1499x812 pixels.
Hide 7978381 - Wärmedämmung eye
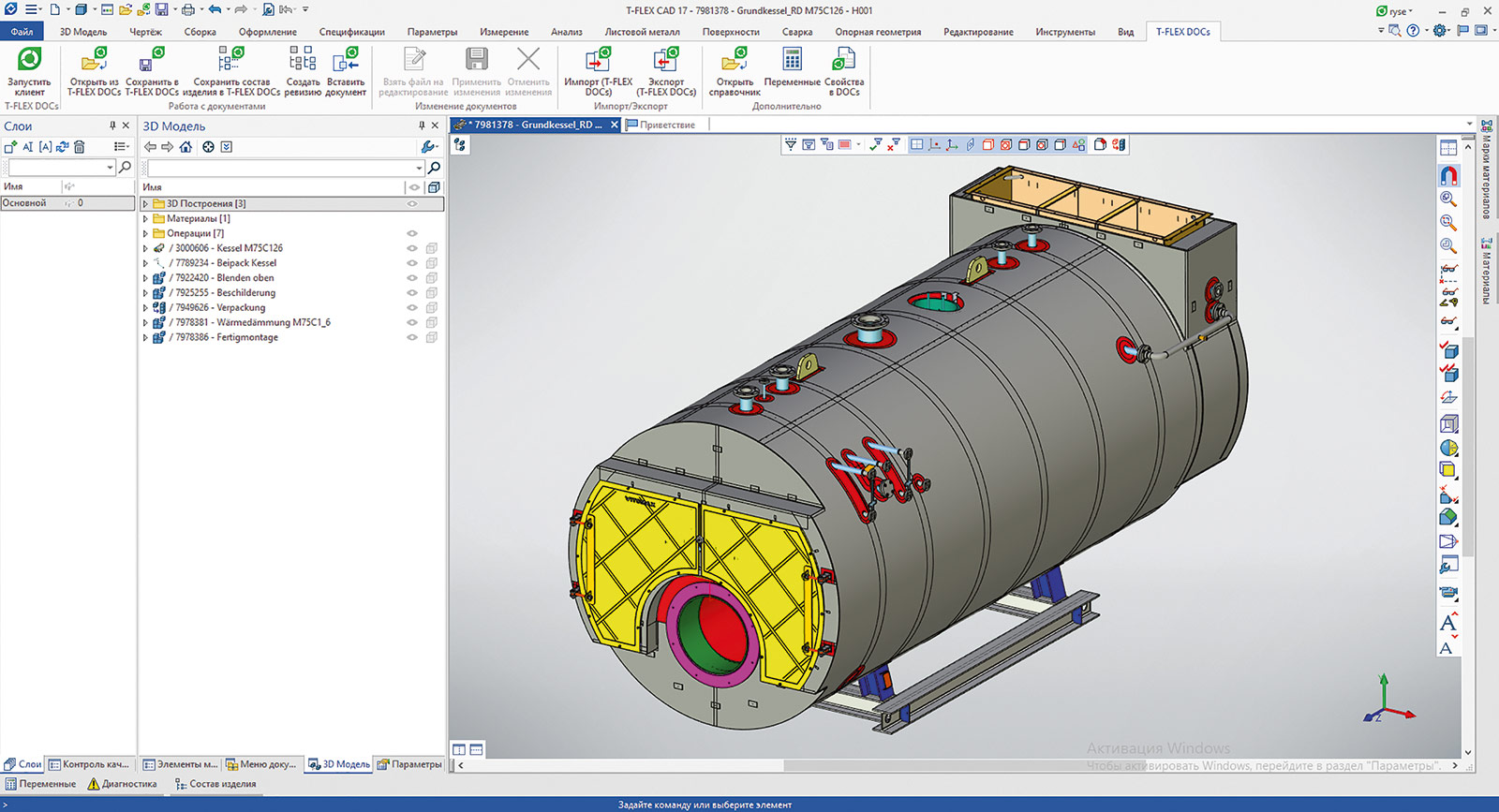tap(411, 322)
